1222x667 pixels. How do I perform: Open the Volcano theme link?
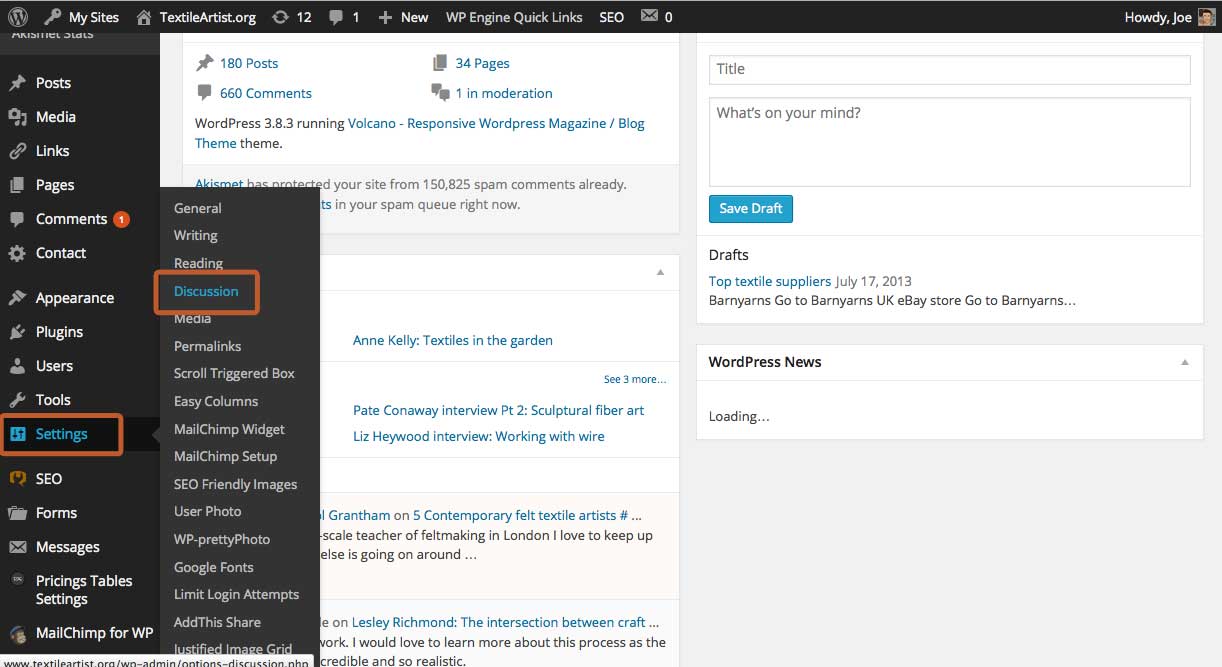tap(420, 133)
